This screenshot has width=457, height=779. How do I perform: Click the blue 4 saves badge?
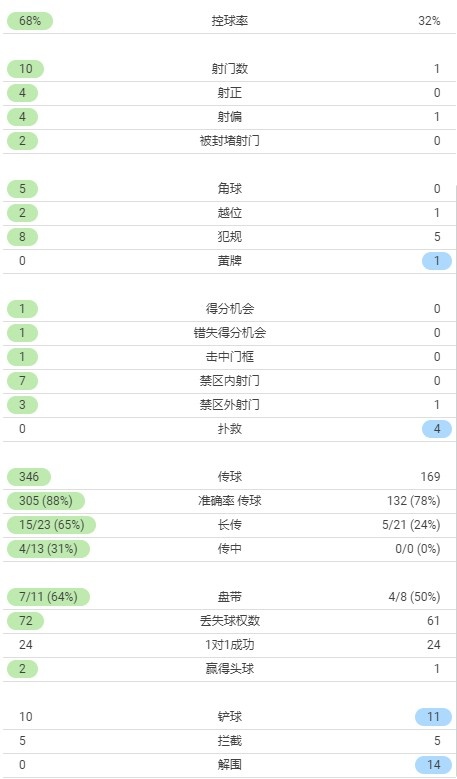[x=437, y=429]
